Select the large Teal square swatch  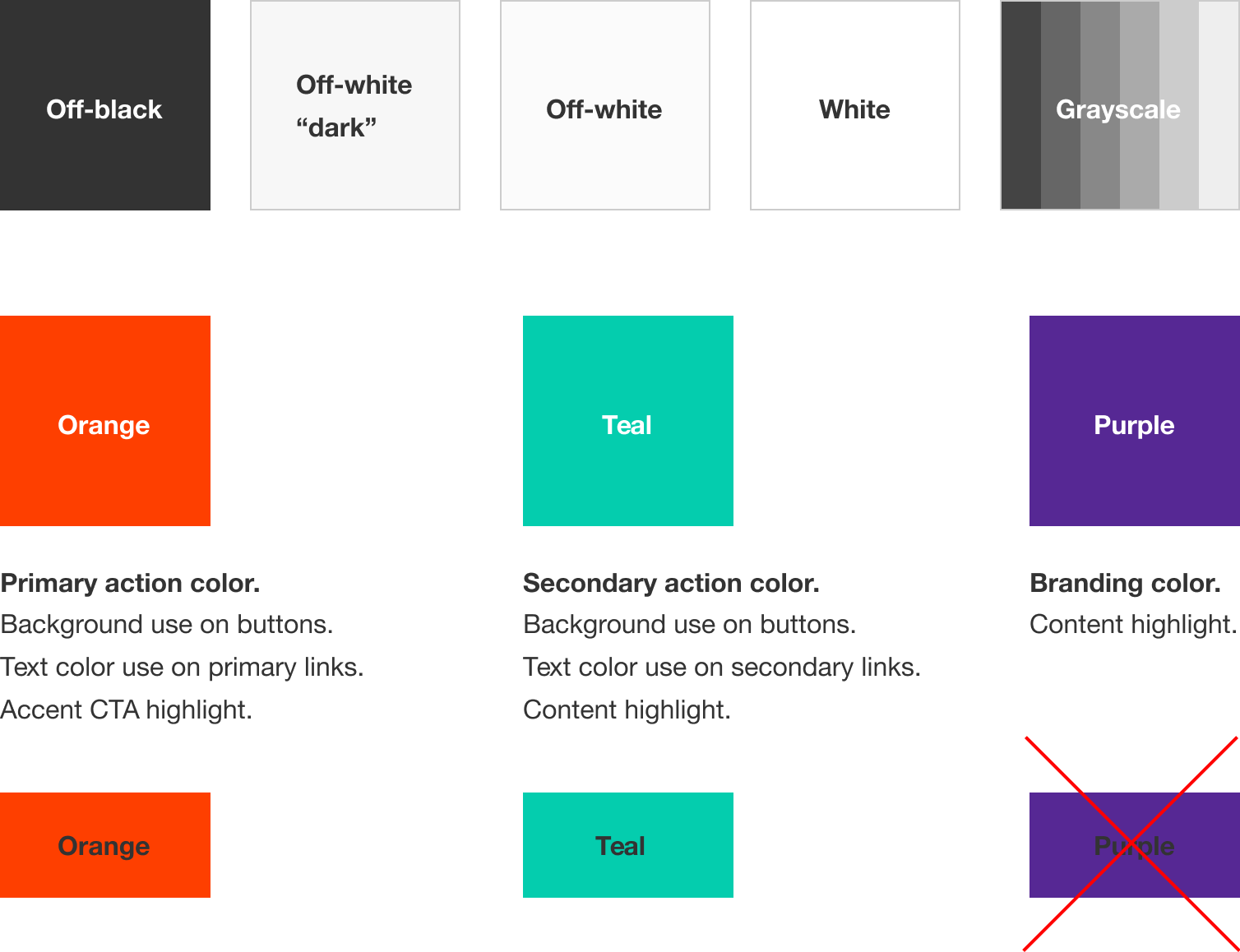[628, 421]
